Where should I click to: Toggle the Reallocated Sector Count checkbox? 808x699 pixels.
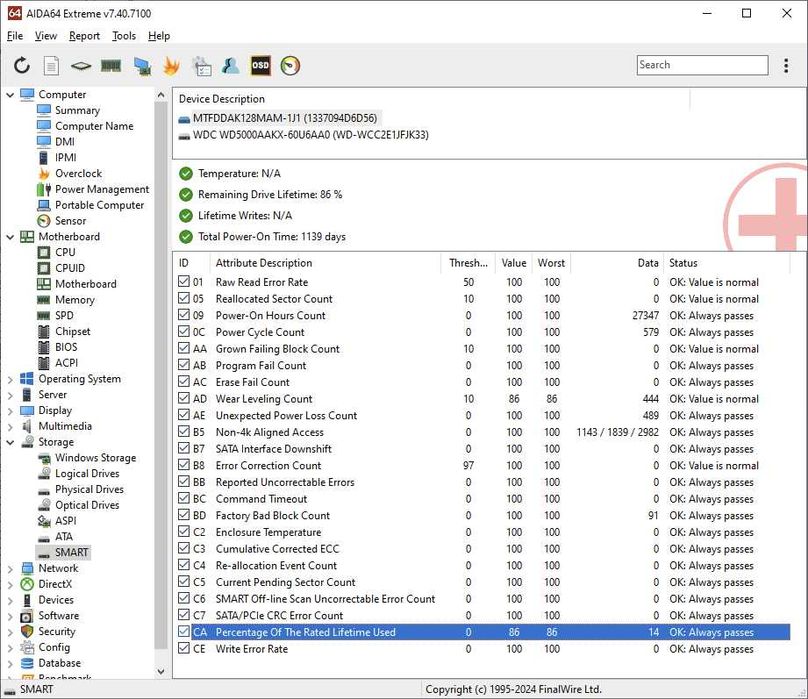pyautogui.click(x=183, y=298)
